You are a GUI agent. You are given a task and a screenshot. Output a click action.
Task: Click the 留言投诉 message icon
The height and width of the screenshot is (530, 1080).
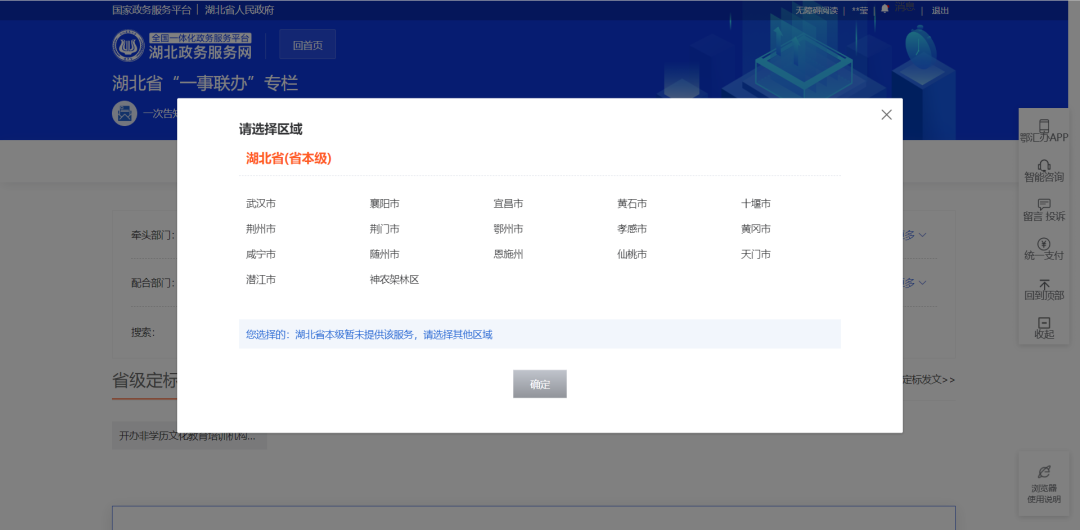point(1044,205)
